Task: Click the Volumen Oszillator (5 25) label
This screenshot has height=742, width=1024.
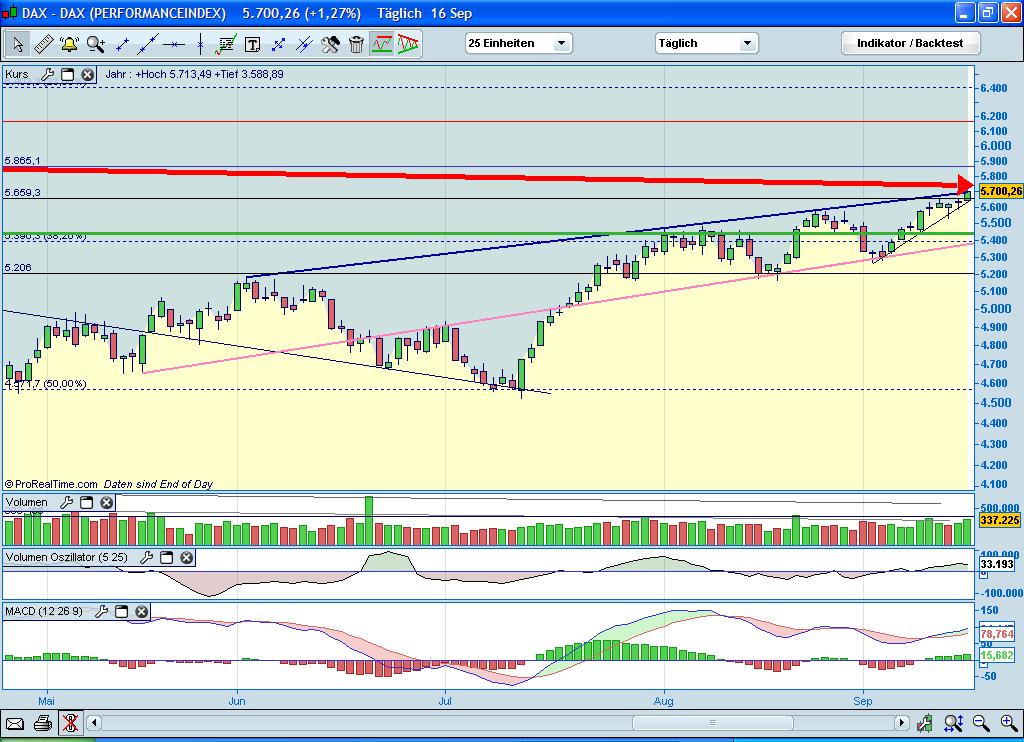Action: coord(67,557)
